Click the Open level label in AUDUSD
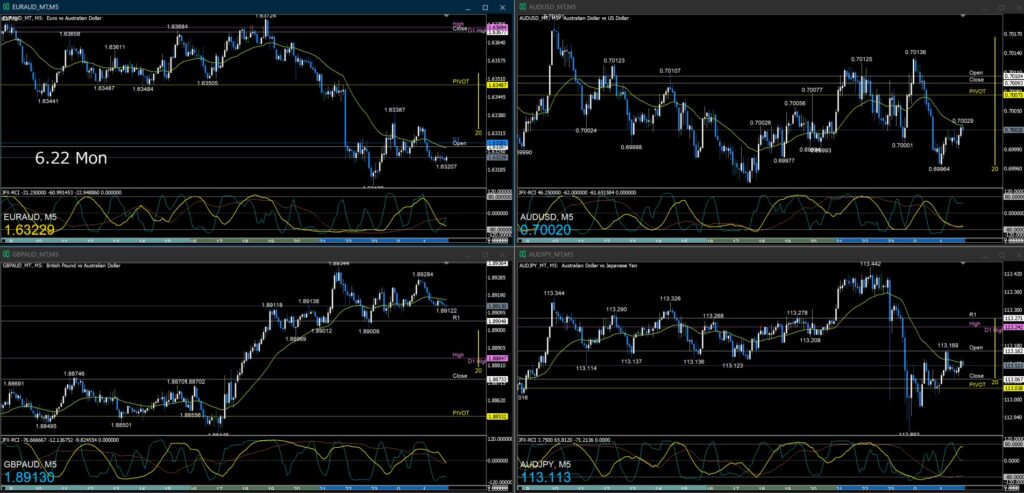1024x493 pixels. [976, 73]
